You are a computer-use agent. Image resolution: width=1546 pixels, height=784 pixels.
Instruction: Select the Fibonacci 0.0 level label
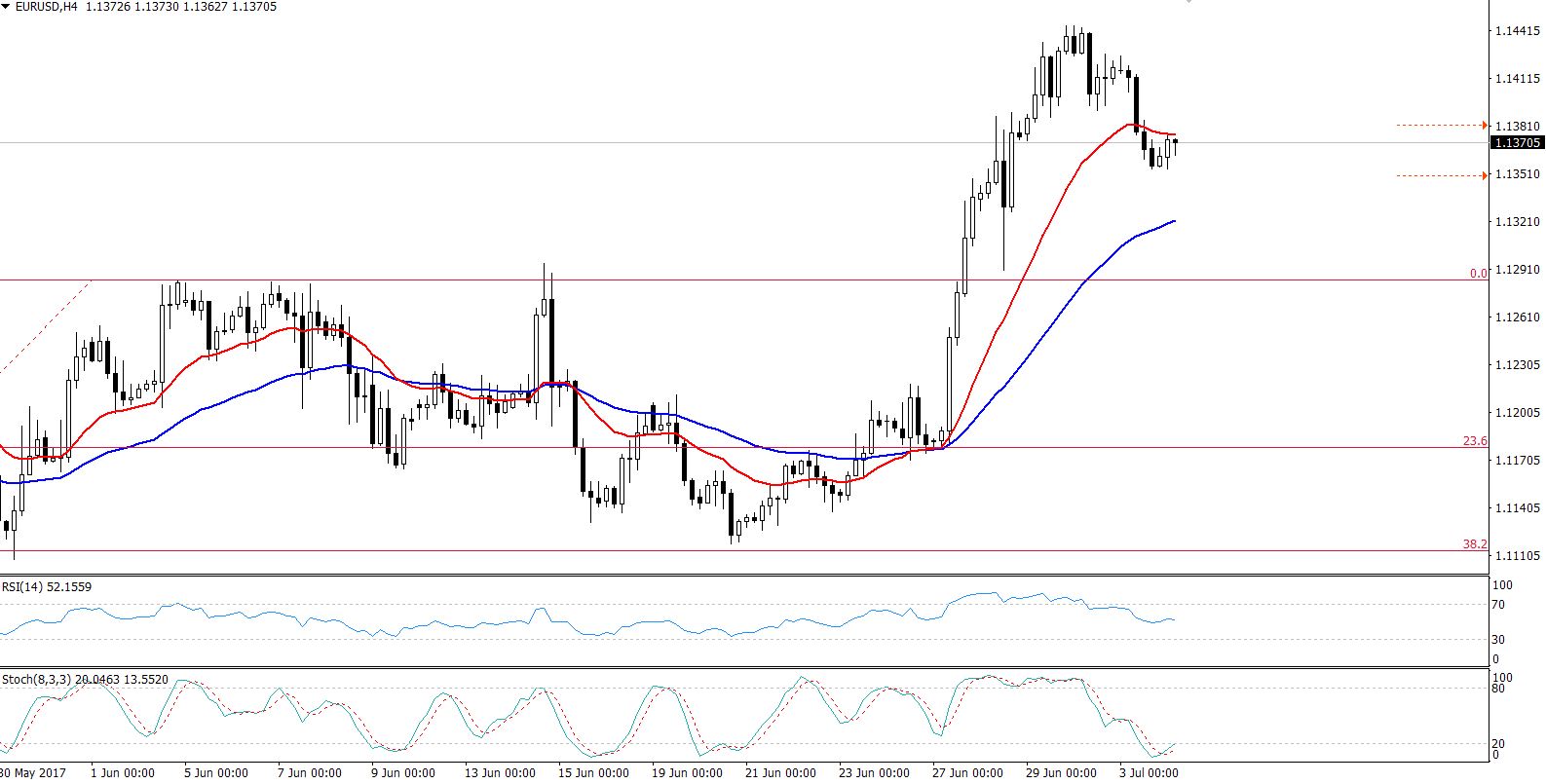[x=1478, y=274]
